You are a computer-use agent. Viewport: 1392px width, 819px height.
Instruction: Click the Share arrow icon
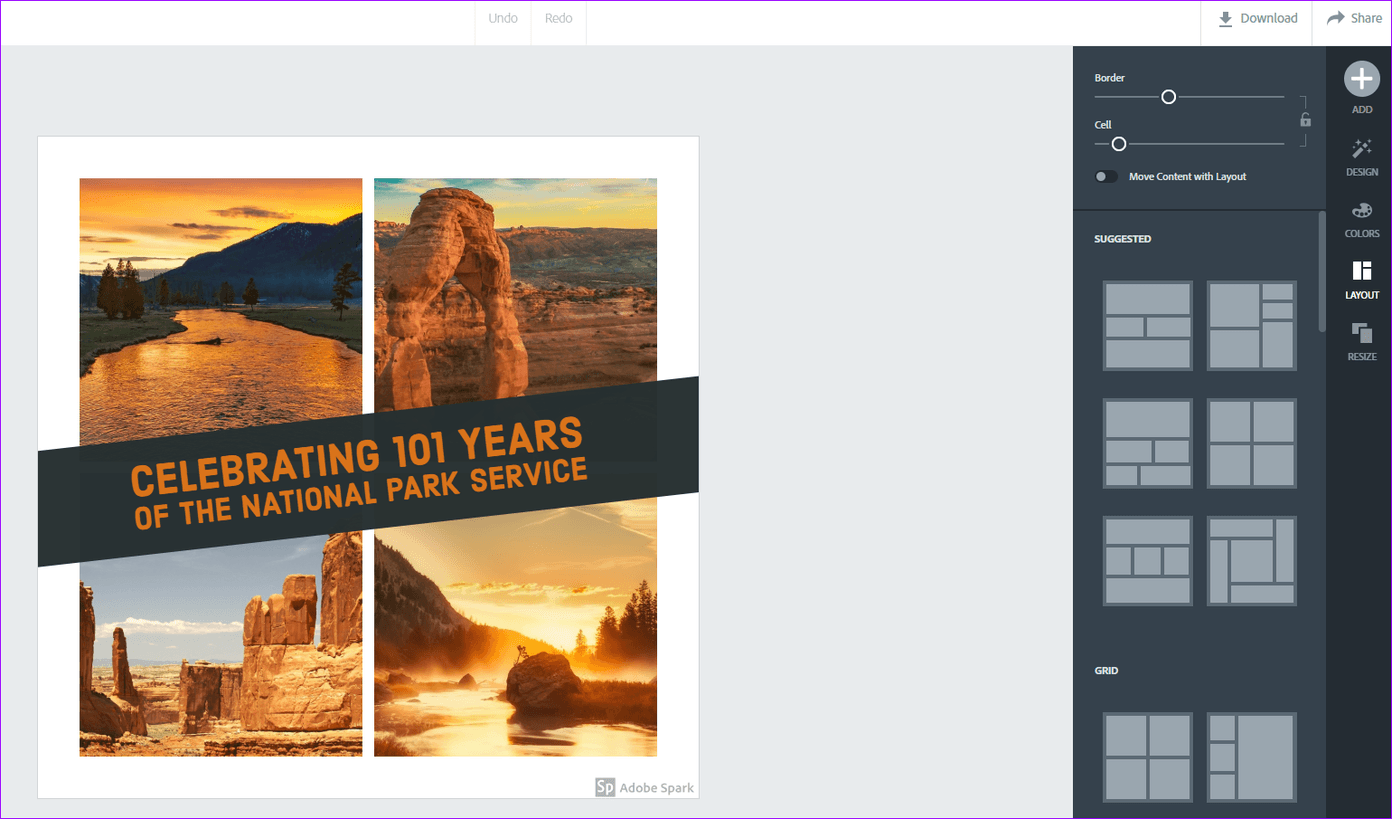pyautogui.click(x=1335, y=18)
